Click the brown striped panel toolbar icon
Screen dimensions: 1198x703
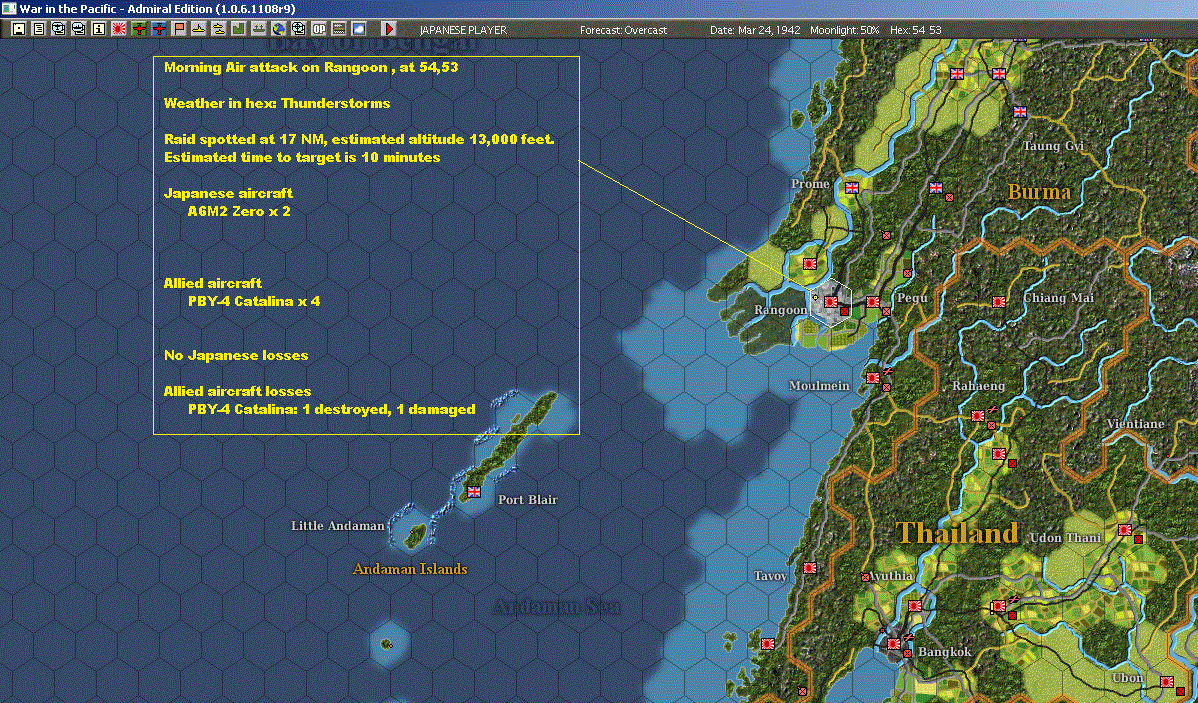[338, 29]
